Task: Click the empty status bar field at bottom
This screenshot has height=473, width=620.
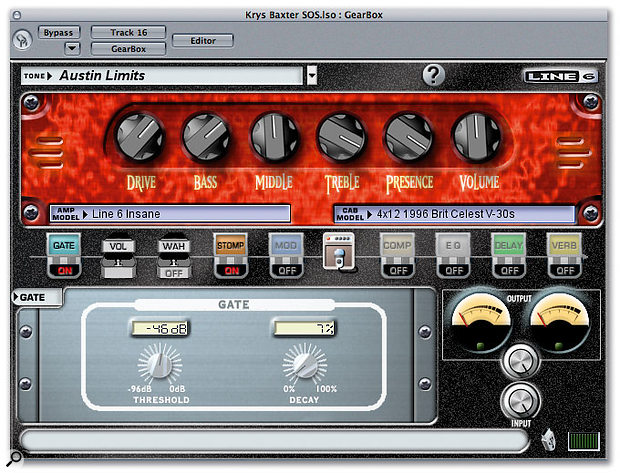Action: [x=274, y=440]
